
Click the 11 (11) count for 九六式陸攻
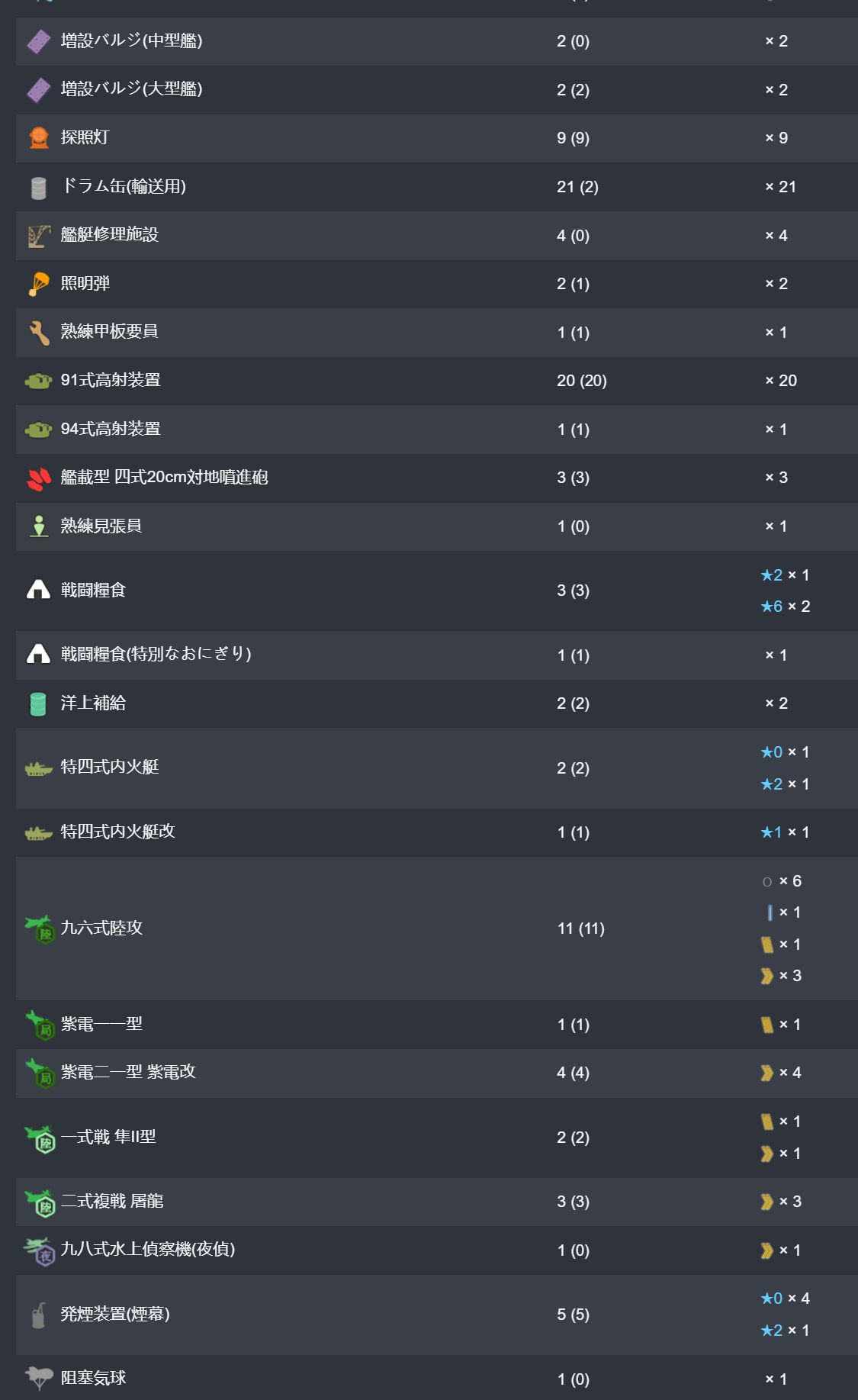[x=580, y=929]
